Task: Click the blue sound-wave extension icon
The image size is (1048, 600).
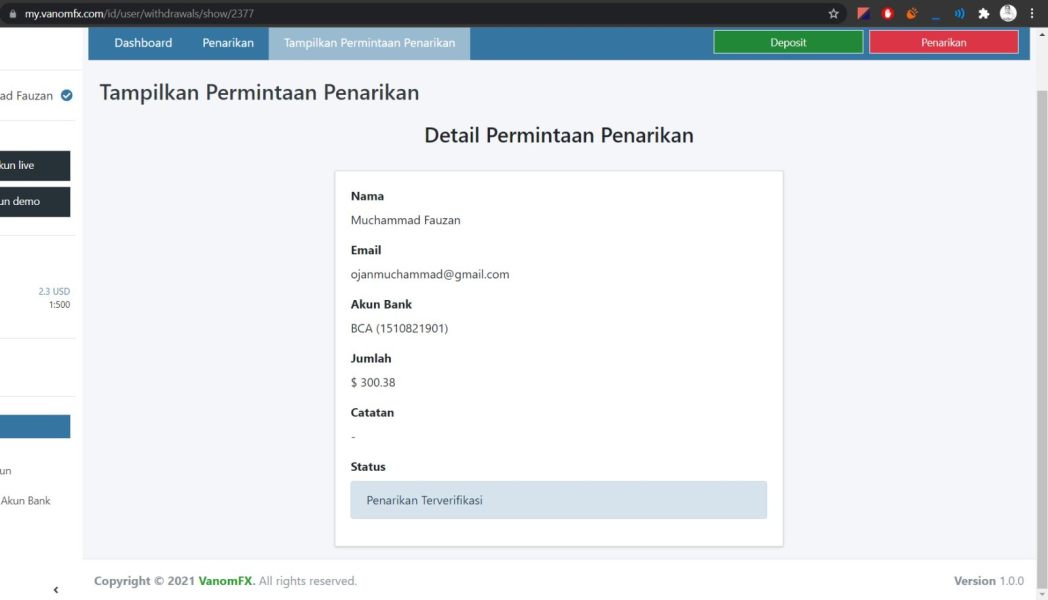Action: (959, 13)
